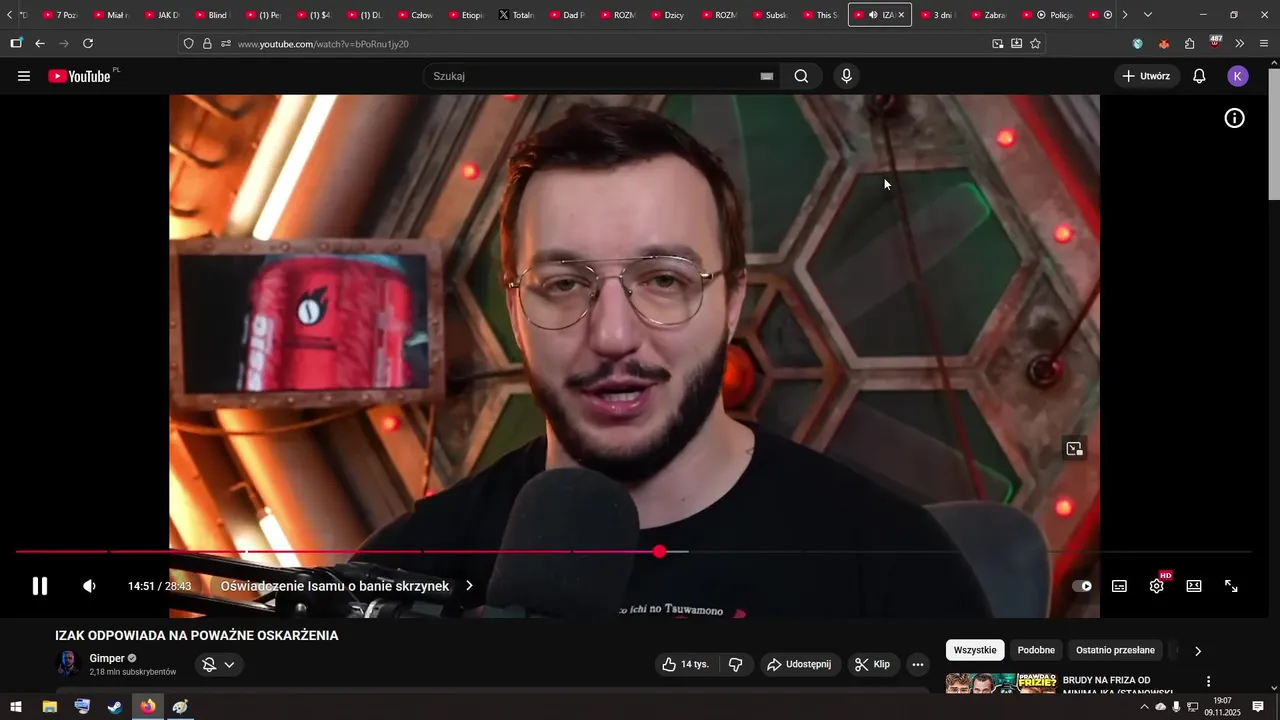This screenshot has height=720, width=1280.
Task: Open browser extensions puzzle icon
Action: (1189, 44)
